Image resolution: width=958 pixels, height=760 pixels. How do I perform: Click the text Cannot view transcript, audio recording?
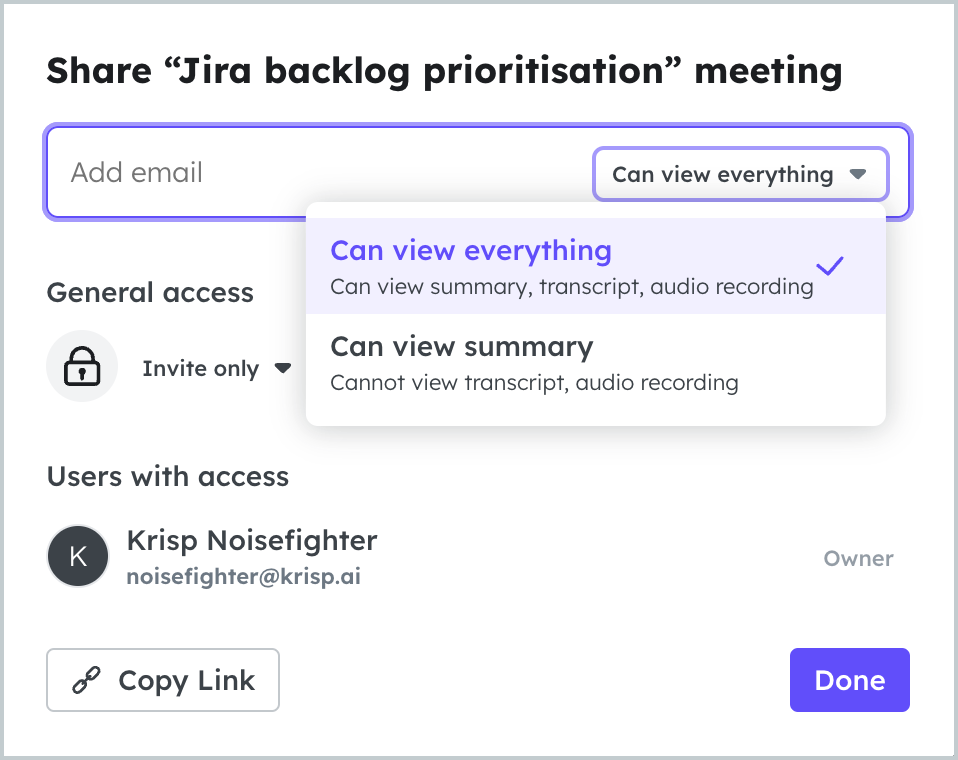534,382
